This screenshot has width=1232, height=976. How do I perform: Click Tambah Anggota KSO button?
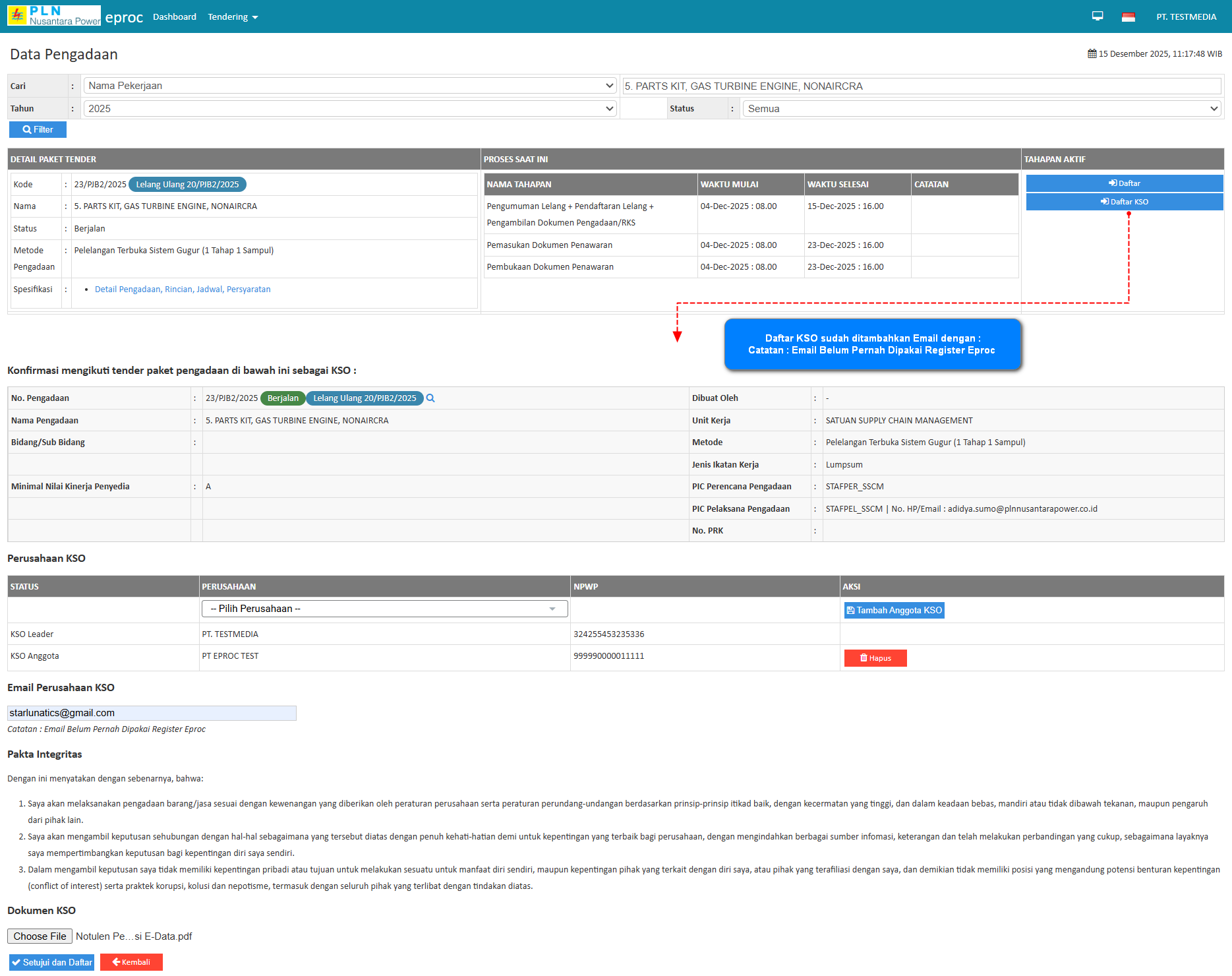click(894, 611)
